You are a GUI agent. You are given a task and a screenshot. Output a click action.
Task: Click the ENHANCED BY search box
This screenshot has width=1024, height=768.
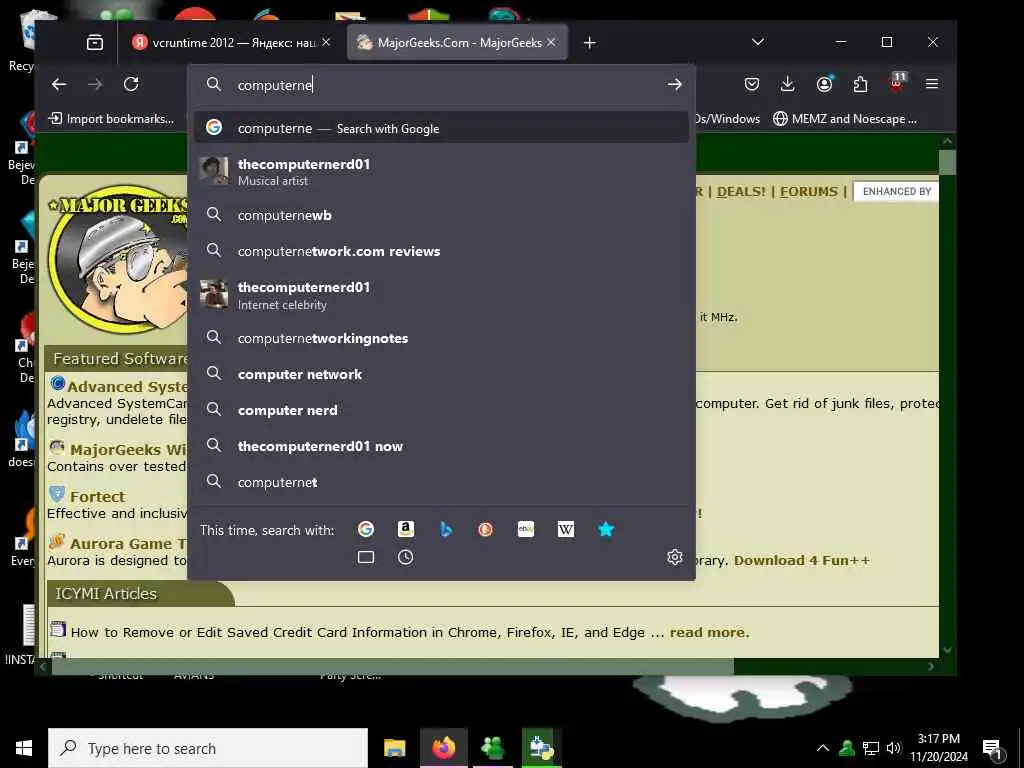pos(895,191)
